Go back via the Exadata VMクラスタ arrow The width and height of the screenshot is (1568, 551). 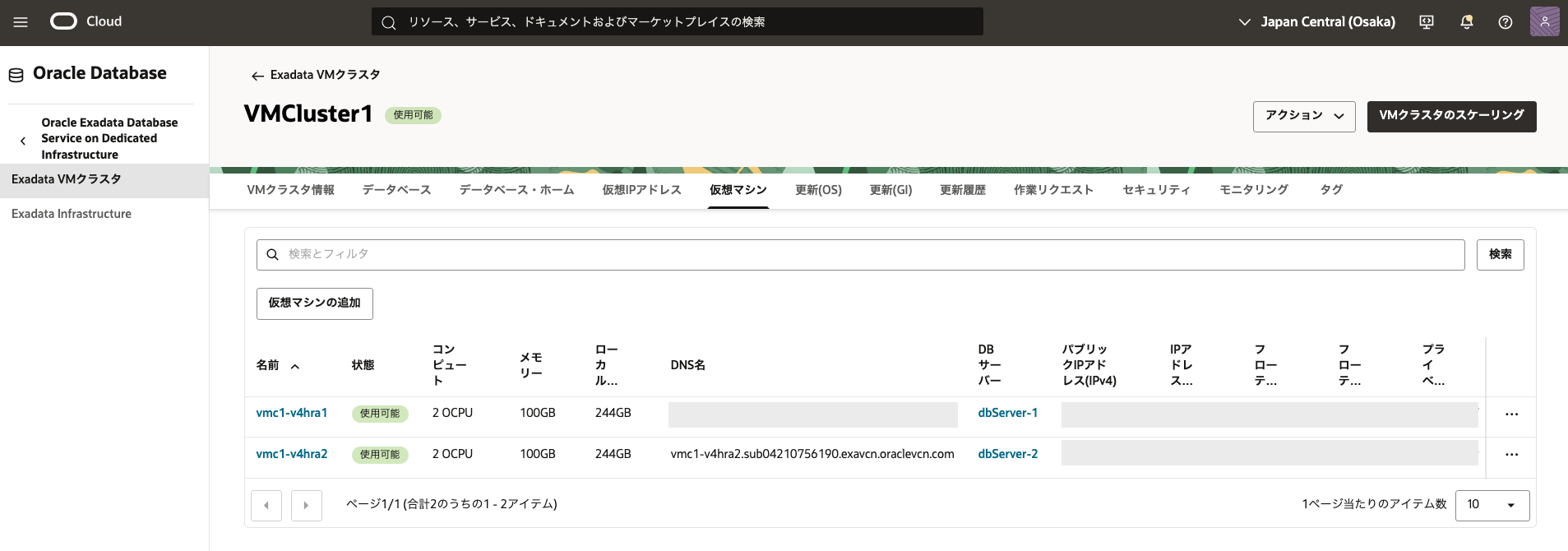(x=257, y=76)
